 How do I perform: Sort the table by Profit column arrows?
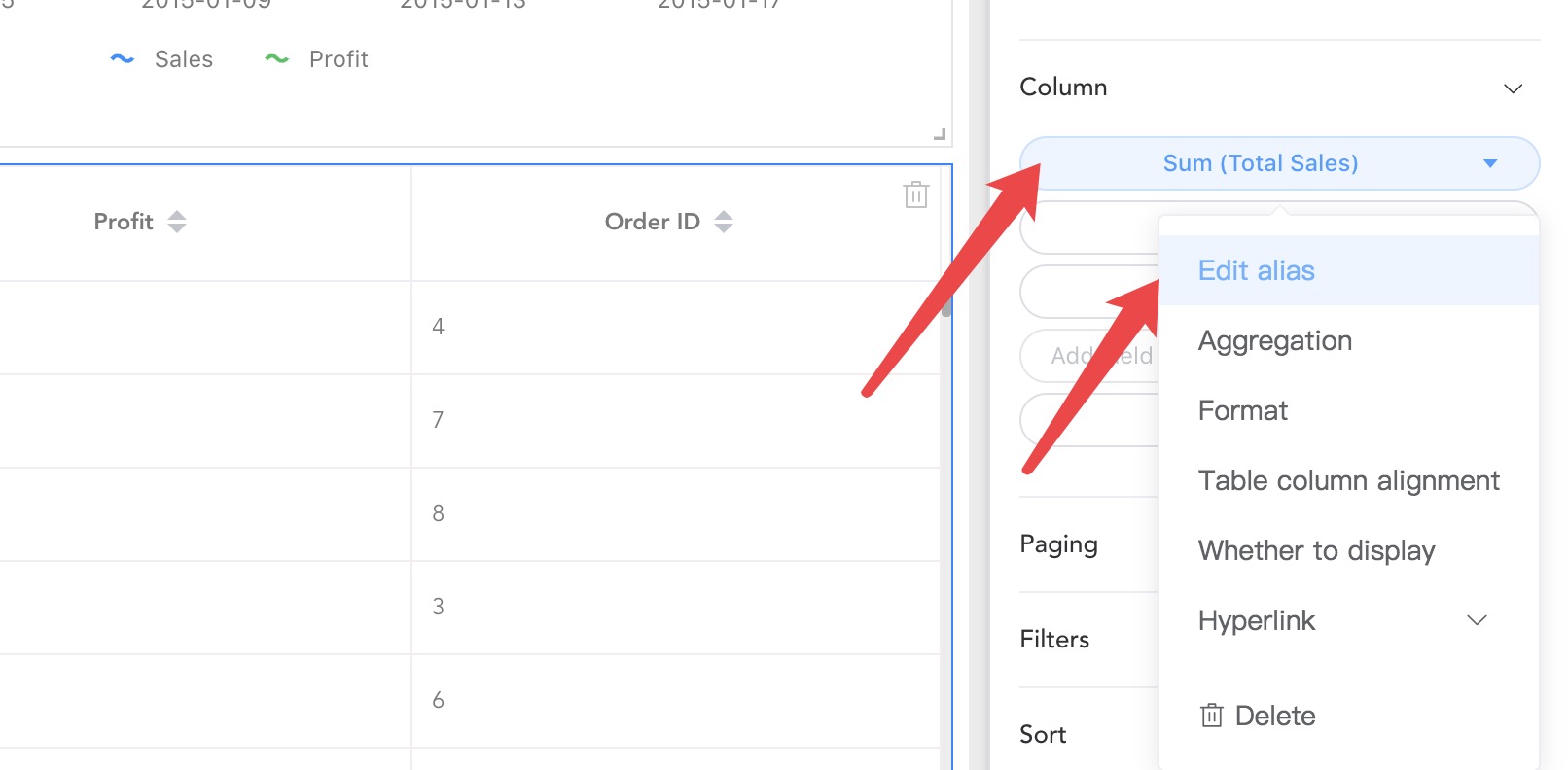176,222
